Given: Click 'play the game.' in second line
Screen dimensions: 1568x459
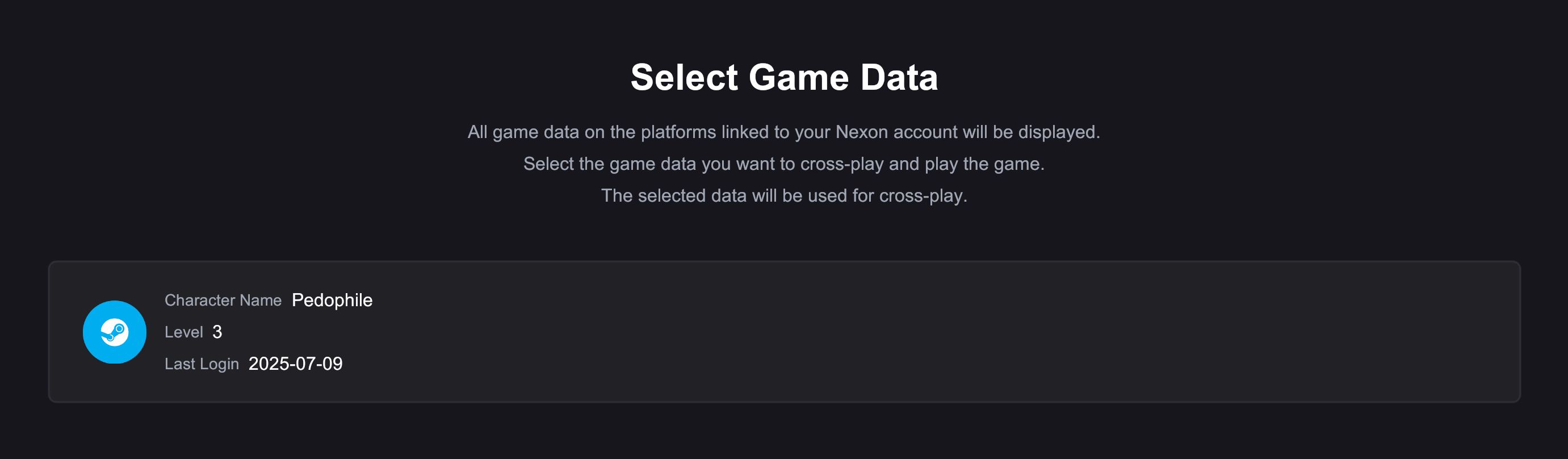Looking at the screenshot, I should pos(984,164).
